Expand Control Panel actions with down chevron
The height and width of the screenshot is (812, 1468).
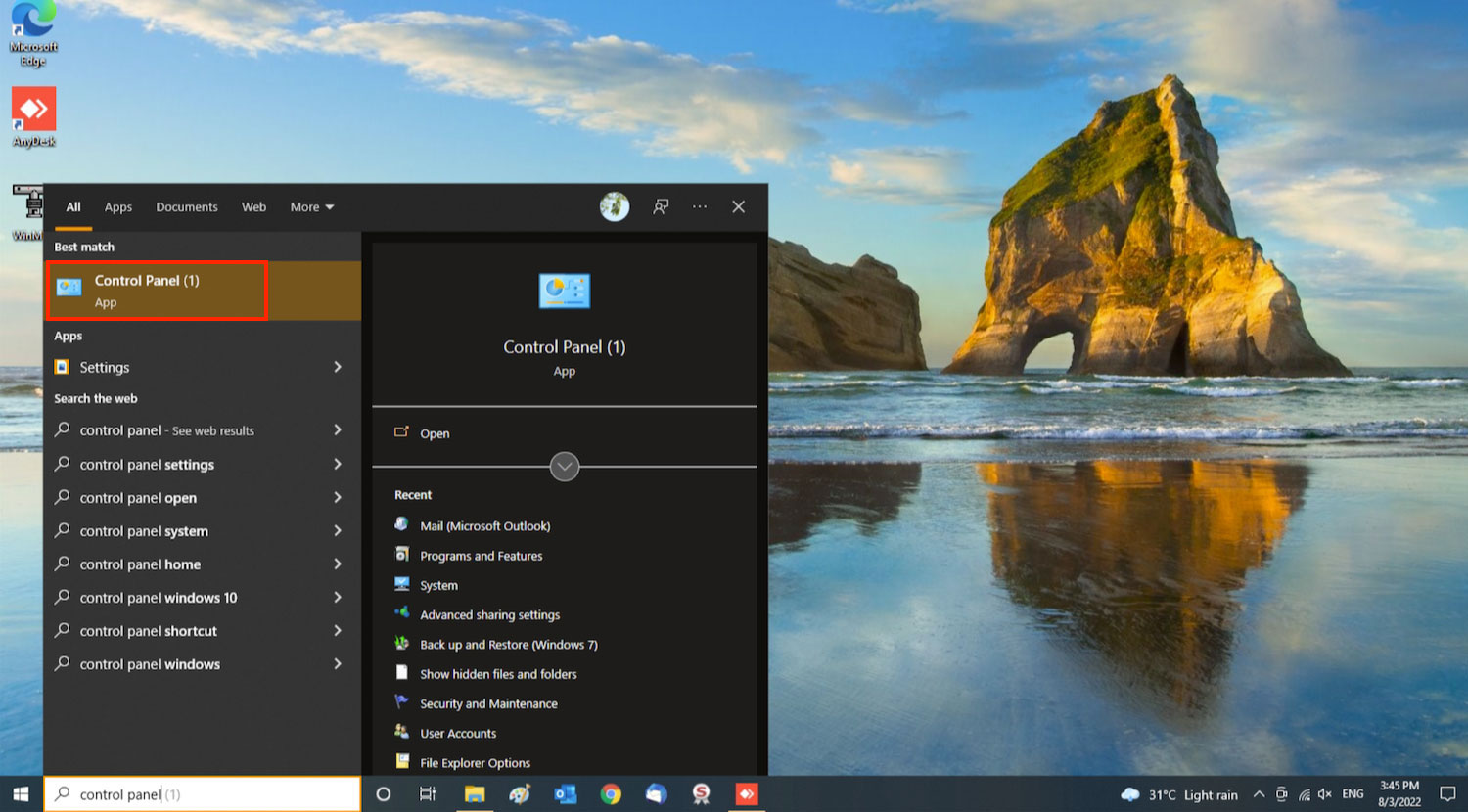pyautogui.click(x=565, y=467)
